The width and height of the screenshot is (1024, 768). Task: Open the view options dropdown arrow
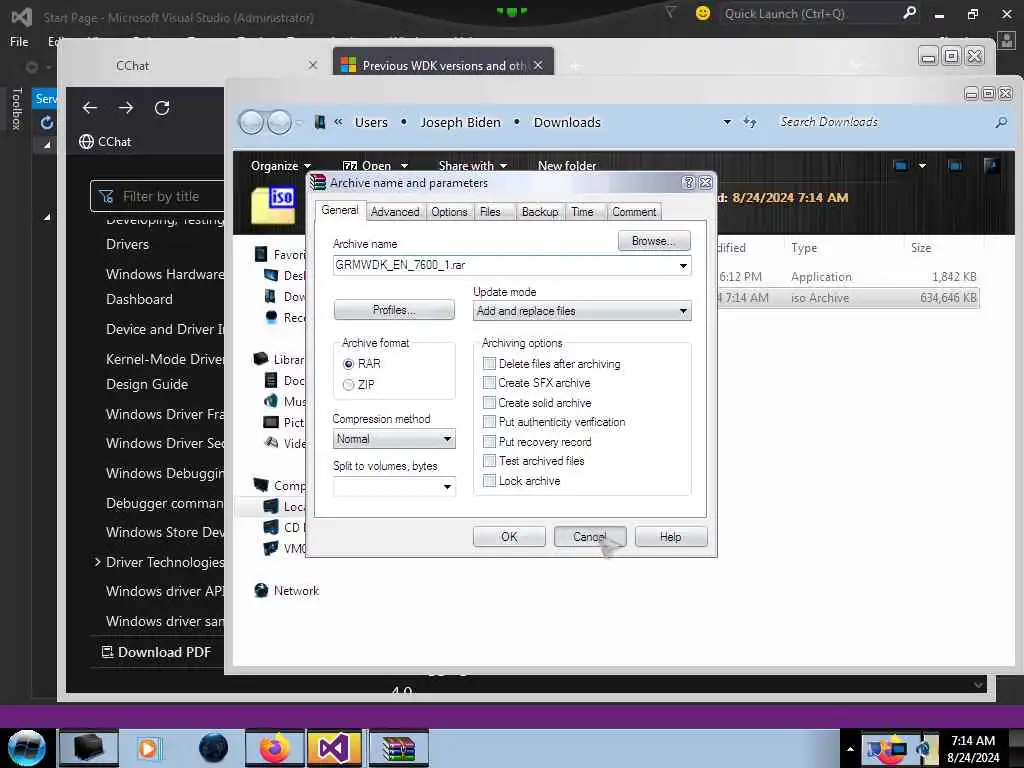(x=922, y=166)
